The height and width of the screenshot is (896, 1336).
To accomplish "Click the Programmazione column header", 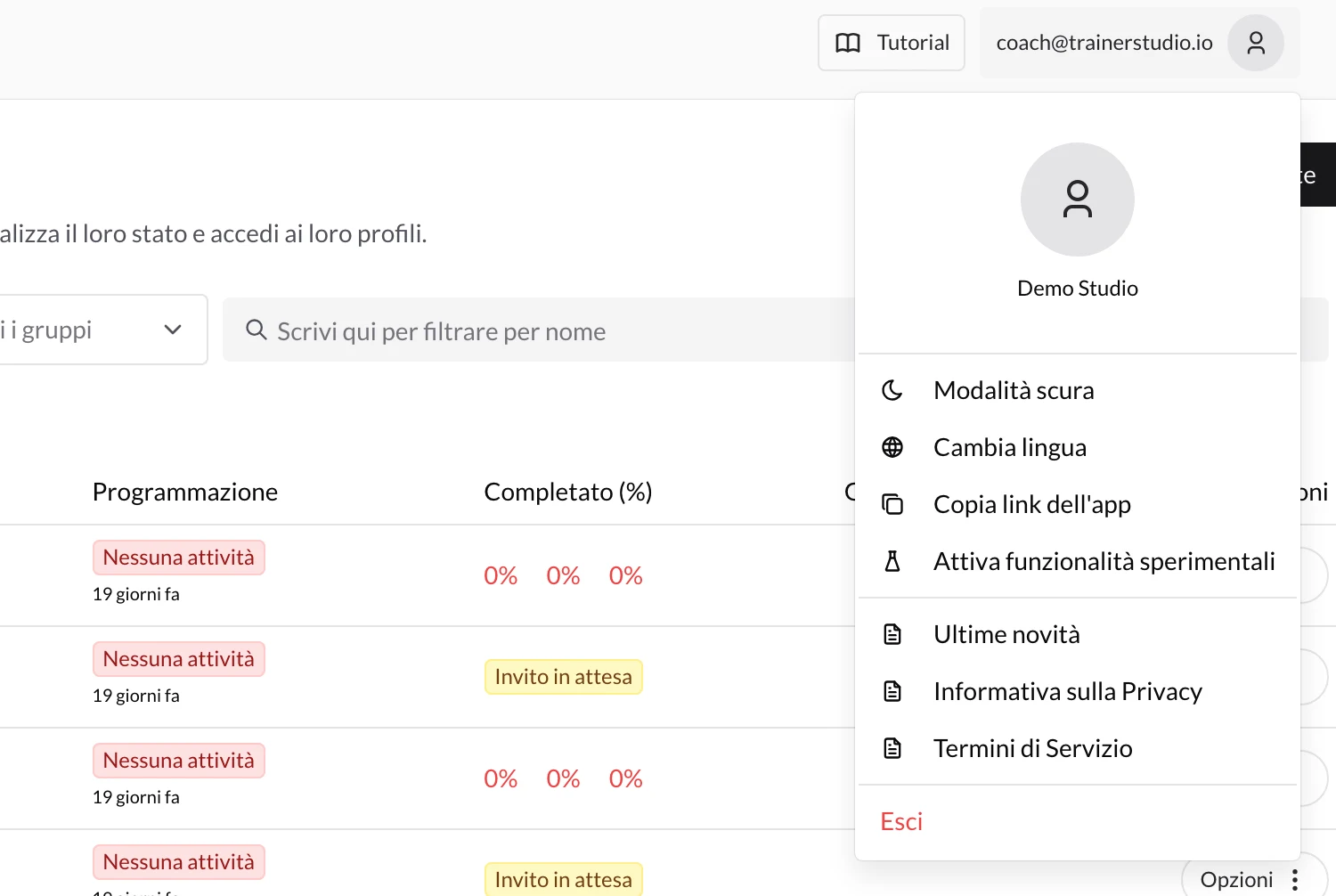I will [x=185, y=492].
